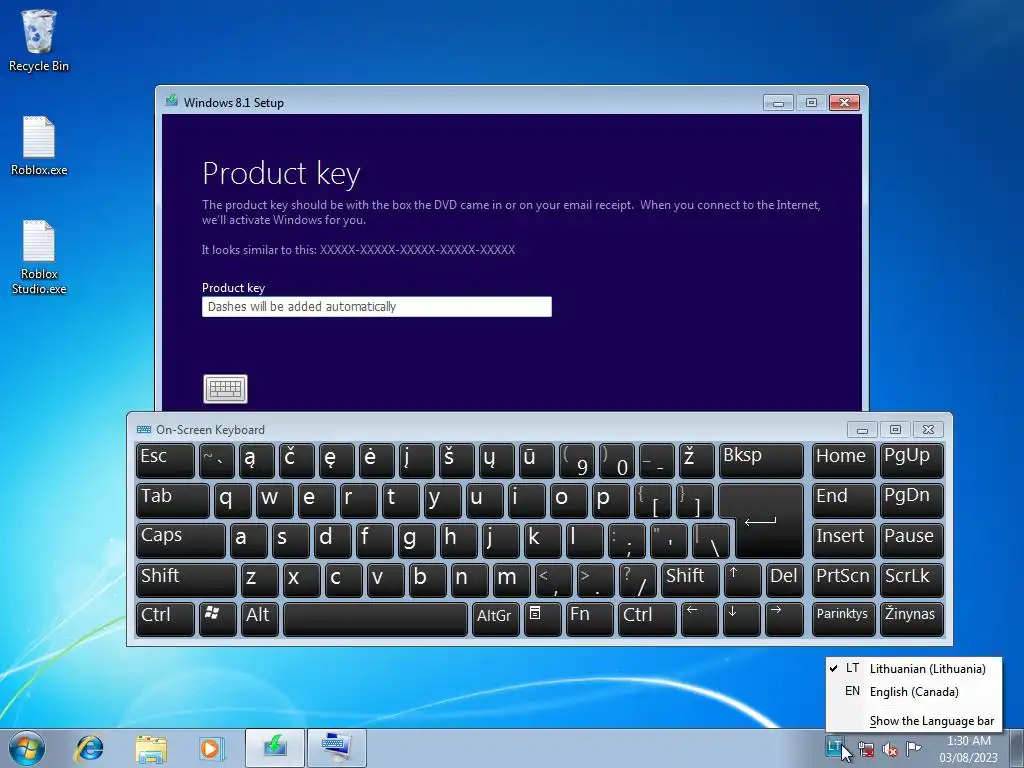The width and height of the screenshot is (1024, 768).
Task: Open the Windows Start orb
Action: click(x=27, y=748)
